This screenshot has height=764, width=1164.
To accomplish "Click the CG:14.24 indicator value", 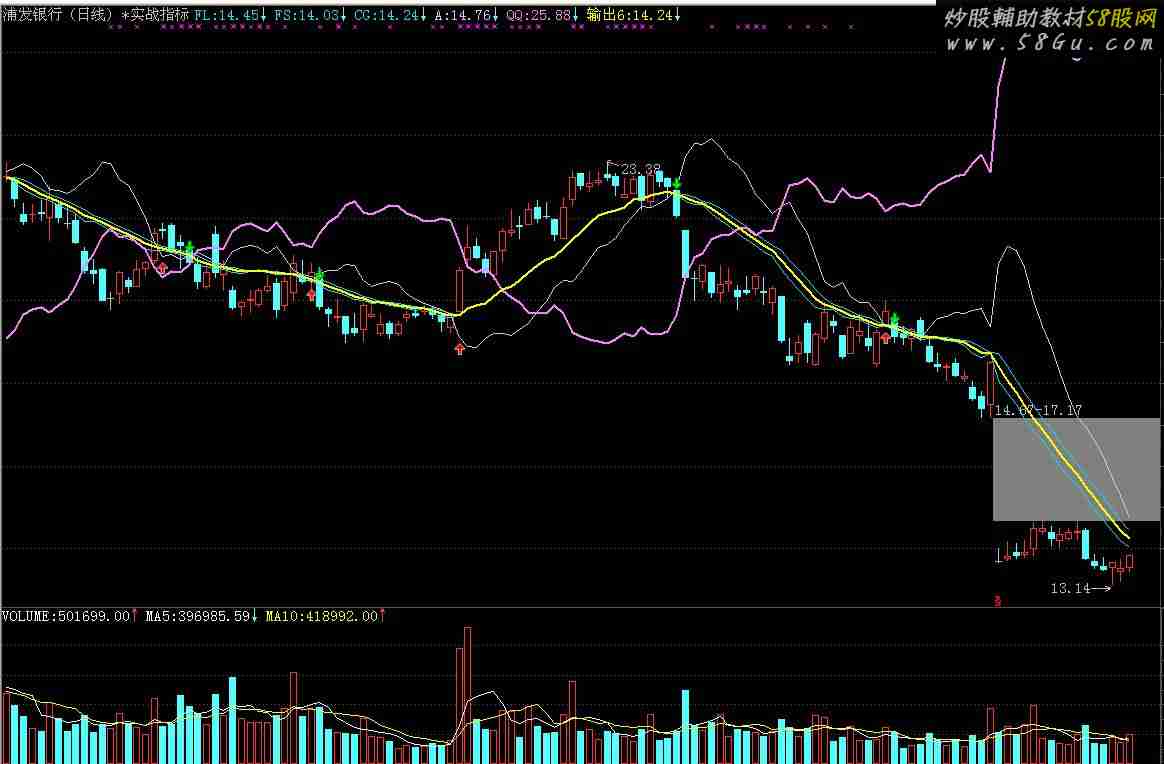I will point(390,15).
